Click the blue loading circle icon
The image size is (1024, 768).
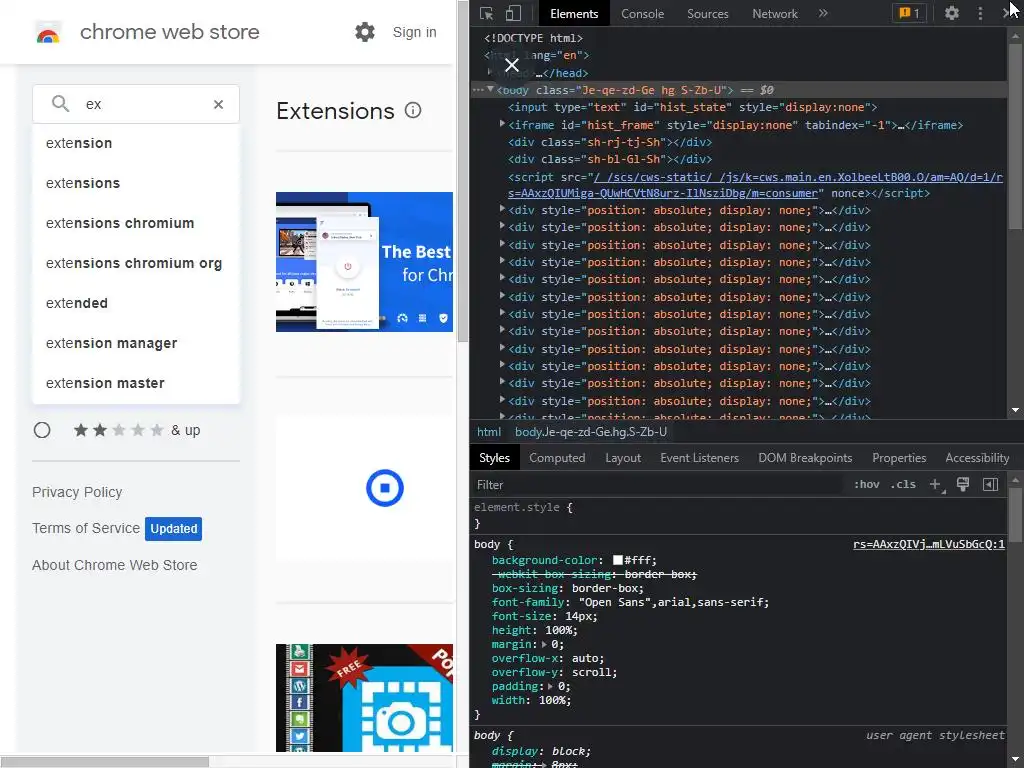click(x=385, y=488)
